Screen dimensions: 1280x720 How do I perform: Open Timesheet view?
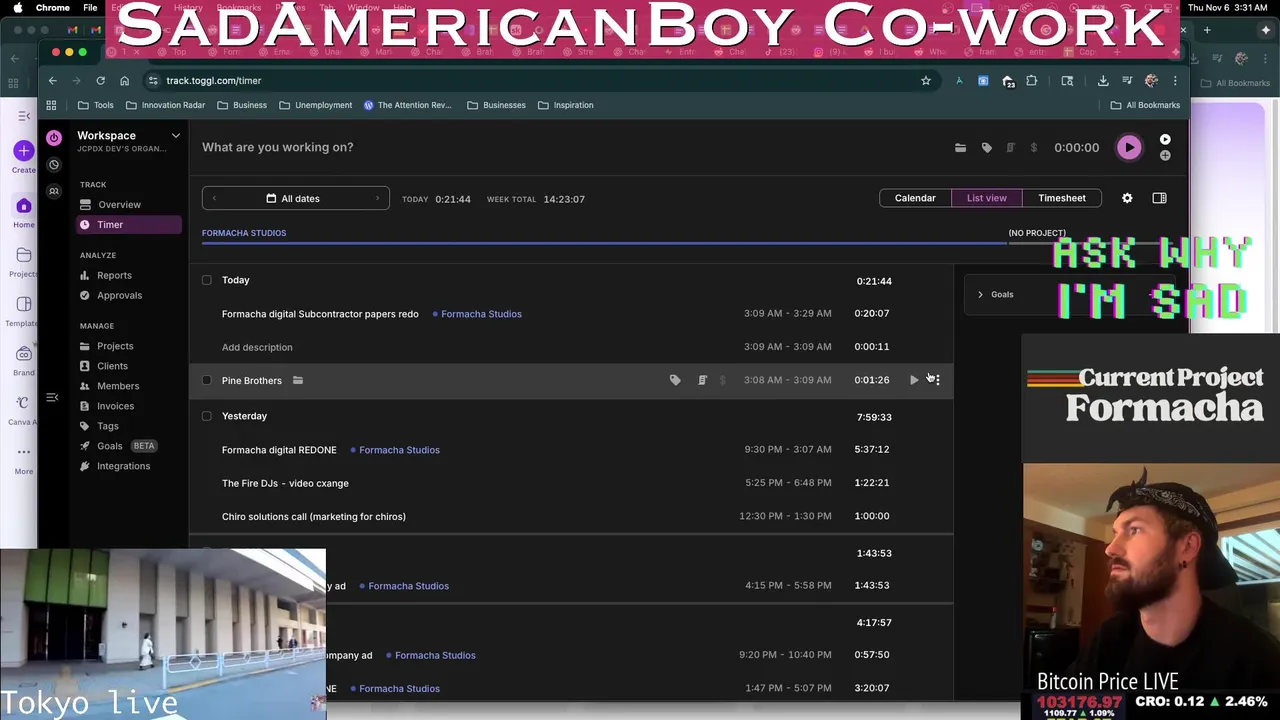(x=1062, y=198)
